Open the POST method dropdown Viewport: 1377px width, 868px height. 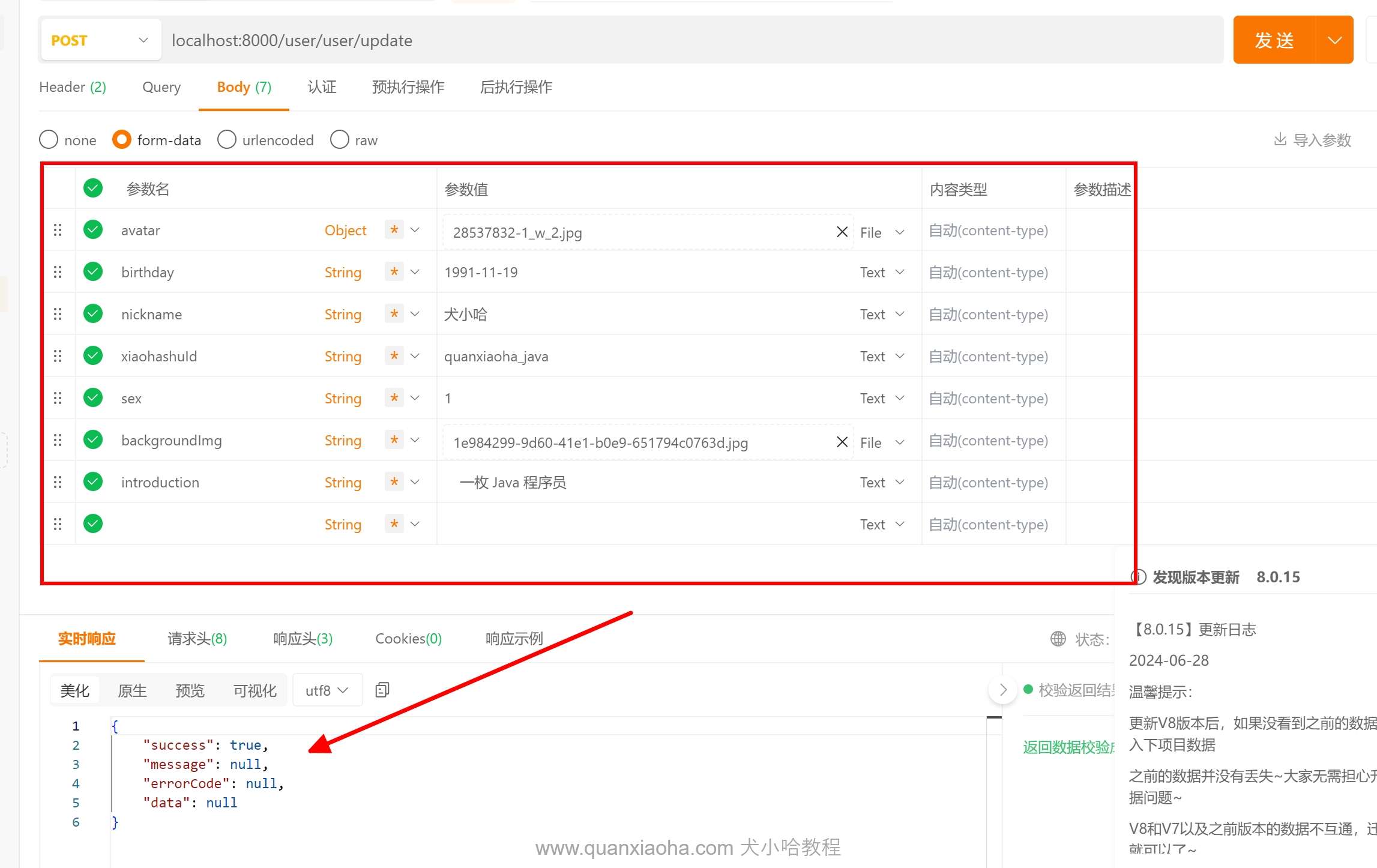click(x=101, y=40)
